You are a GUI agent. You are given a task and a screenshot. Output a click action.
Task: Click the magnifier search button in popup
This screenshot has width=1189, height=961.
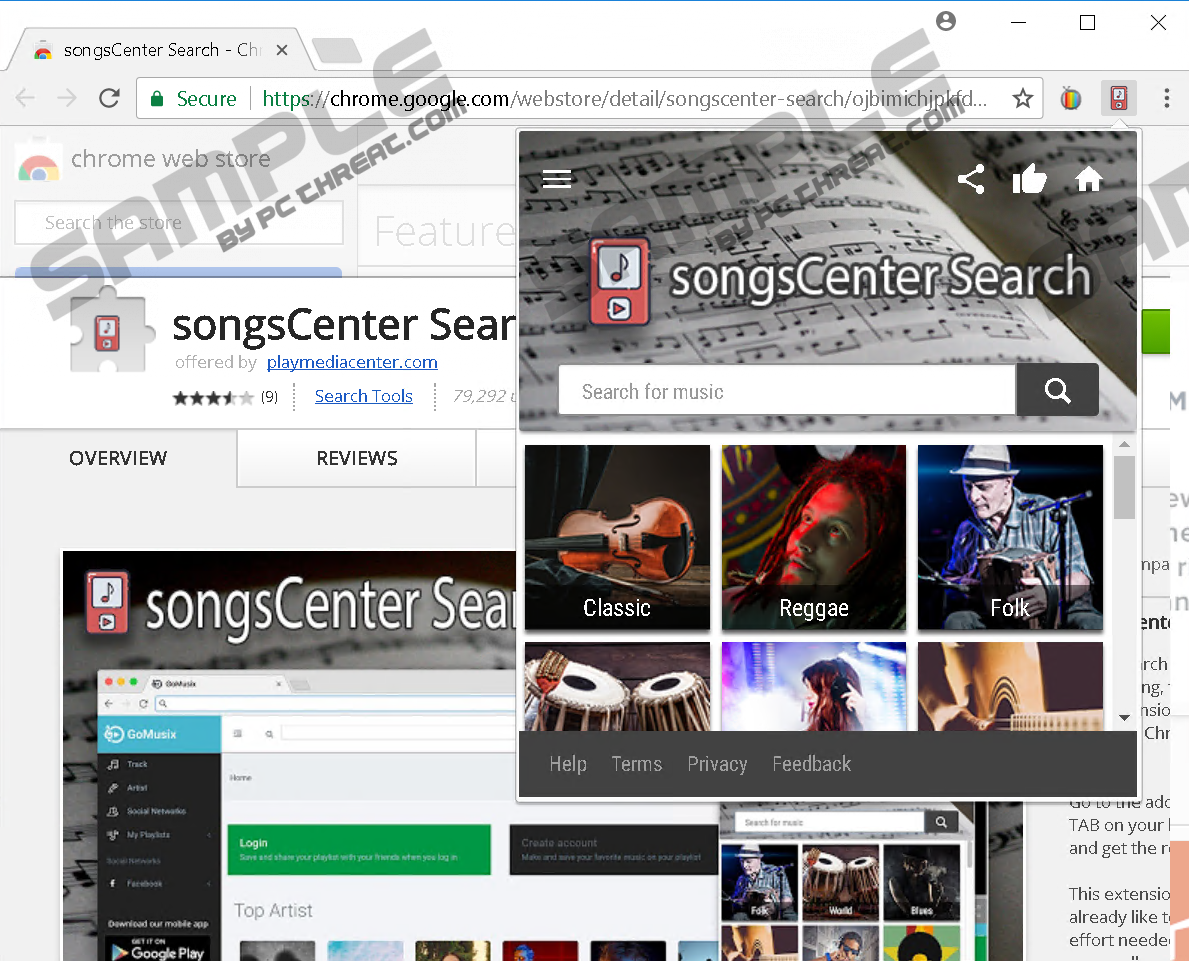click(x=1057, y=390)
